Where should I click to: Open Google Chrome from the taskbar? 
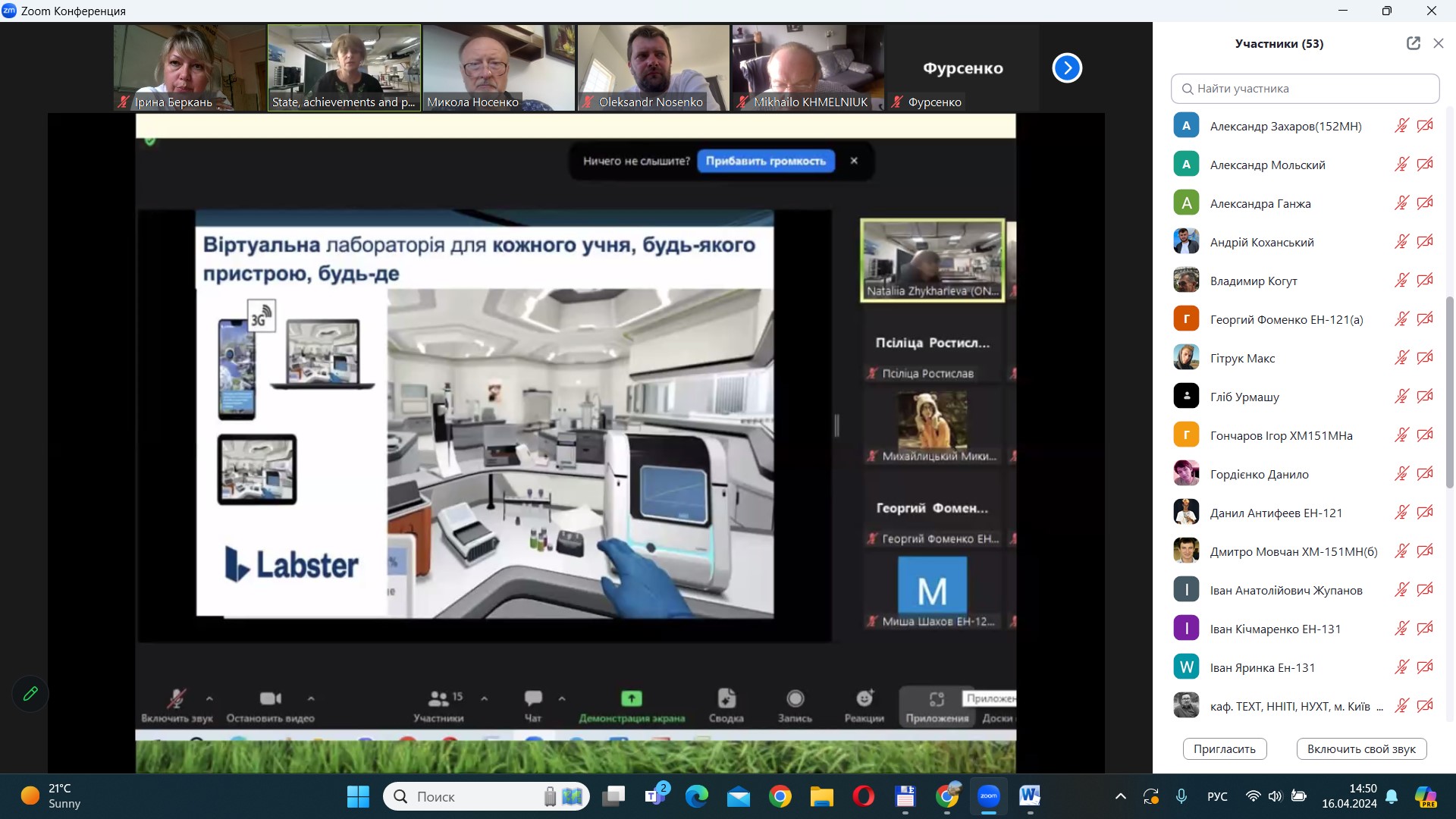[780, 796]
